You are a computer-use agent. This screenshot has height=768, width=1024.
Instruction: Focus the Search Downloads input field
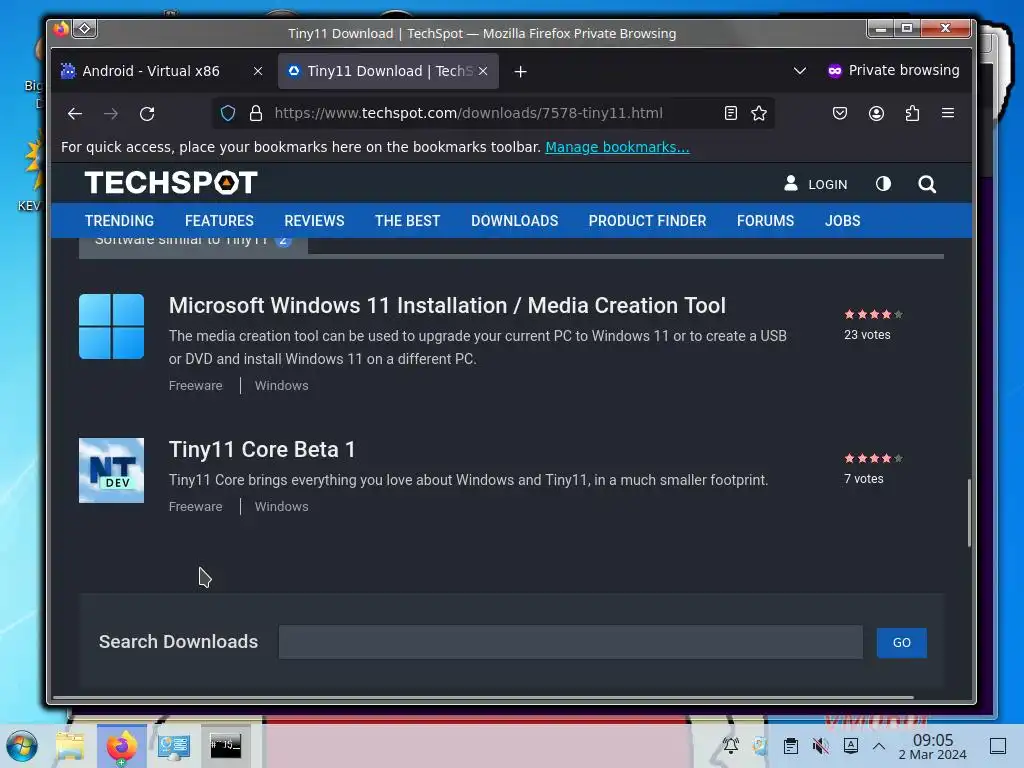click(x=571, y=642)
